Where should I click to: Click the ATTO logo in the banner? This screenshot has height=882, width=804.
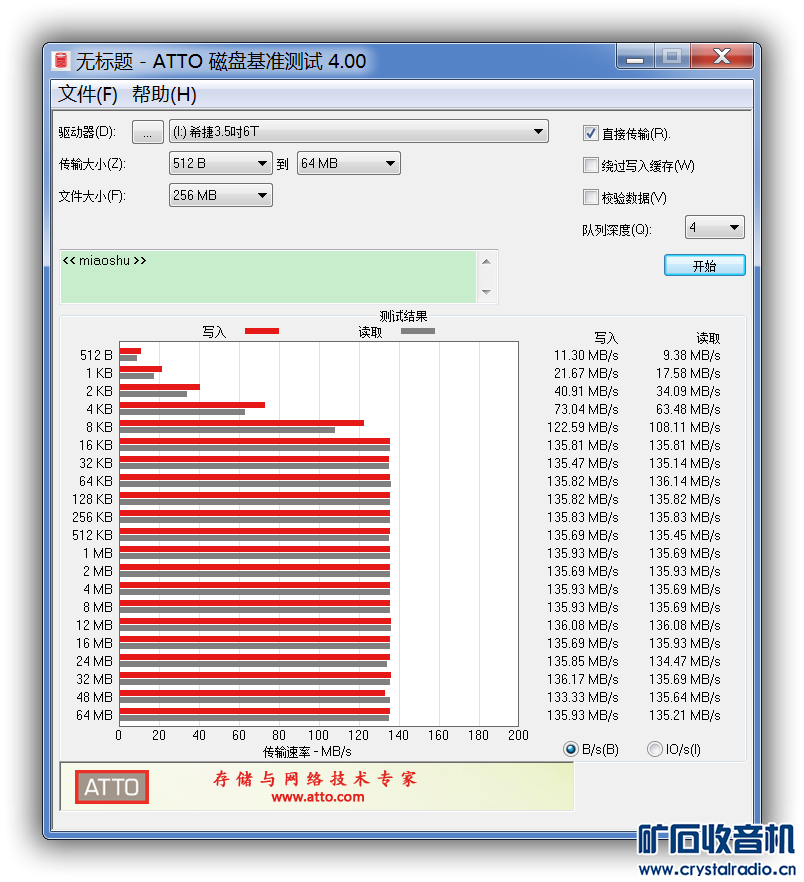coord(111,787)
